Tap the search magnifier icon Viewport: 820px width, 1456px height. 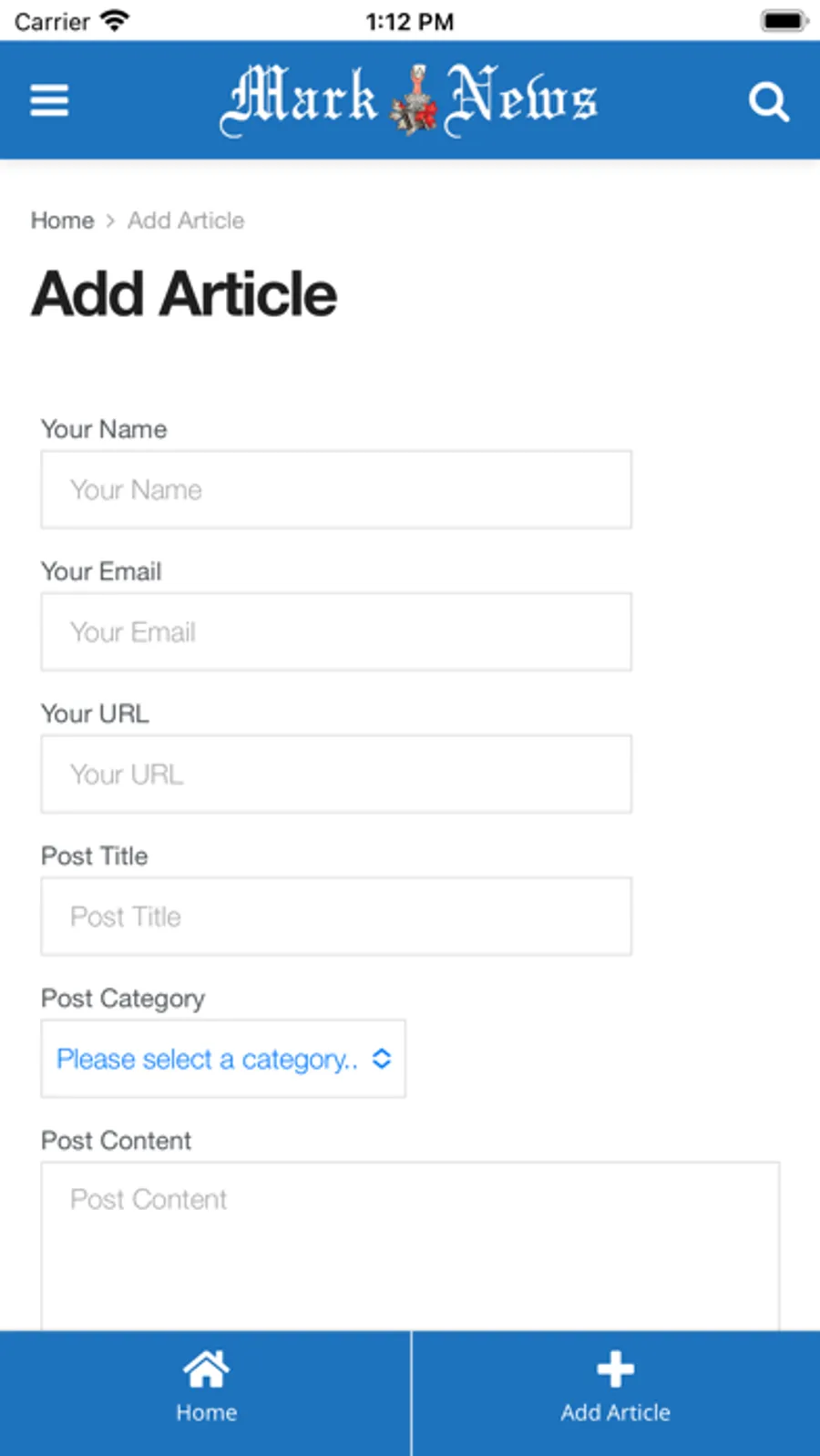(x=768, y=101)
